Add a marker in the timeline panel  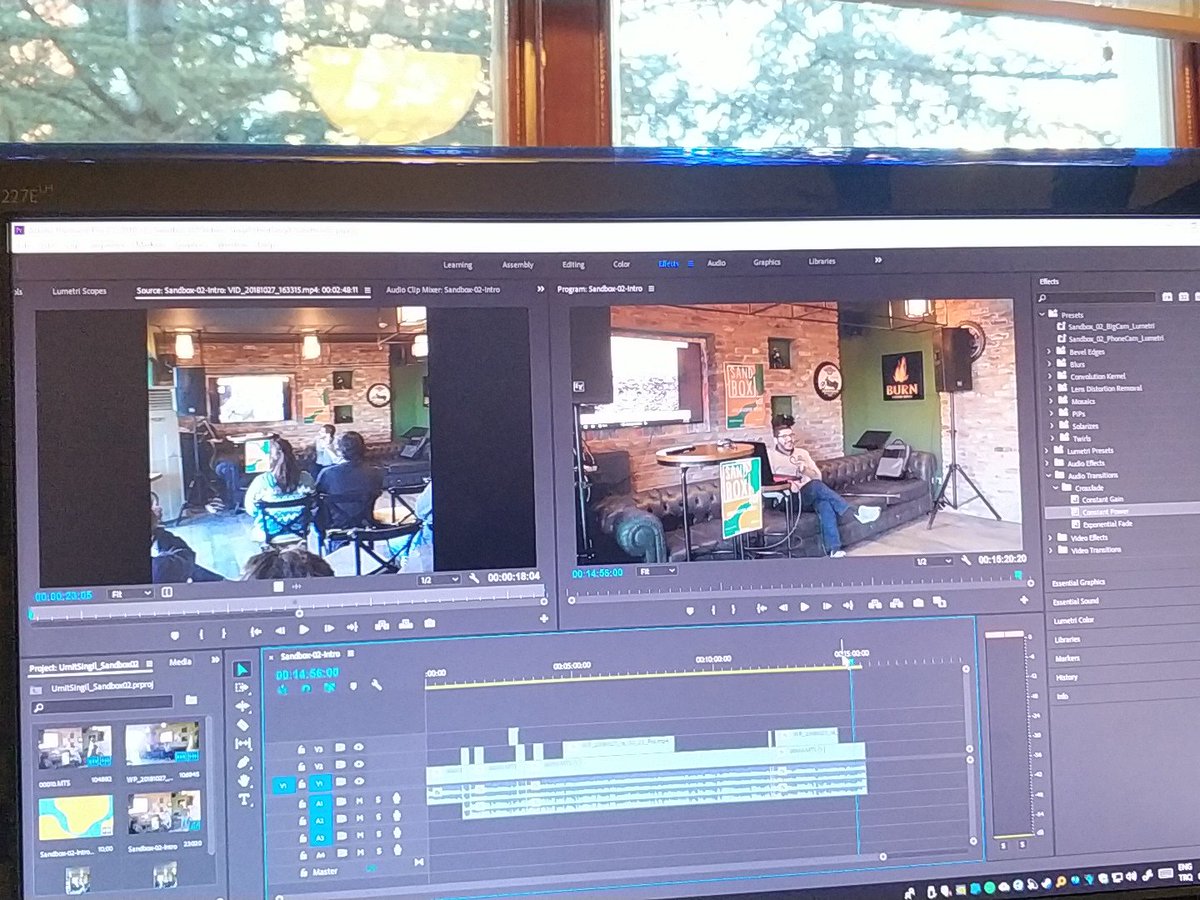tap(352, 686)
